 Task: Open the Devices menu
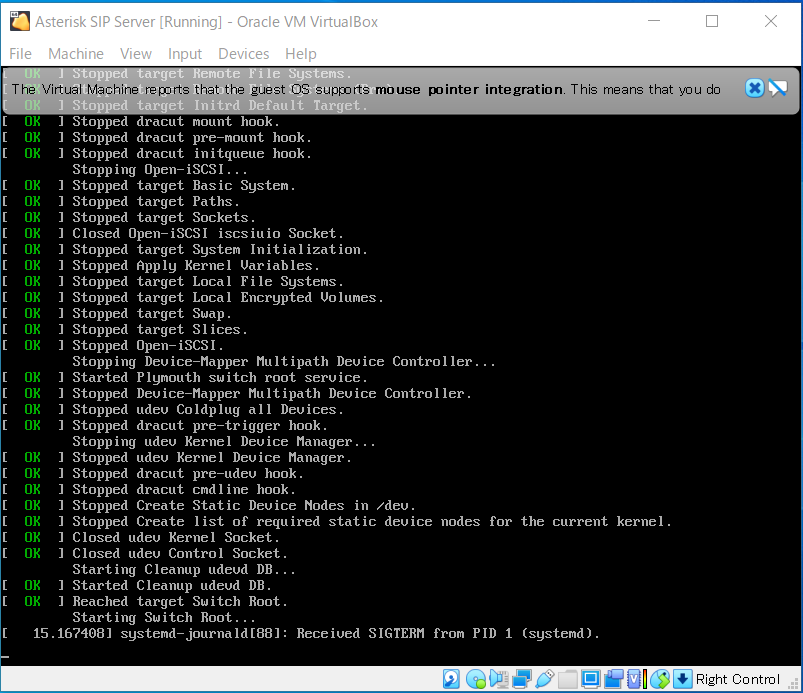(x=244, y=54)
